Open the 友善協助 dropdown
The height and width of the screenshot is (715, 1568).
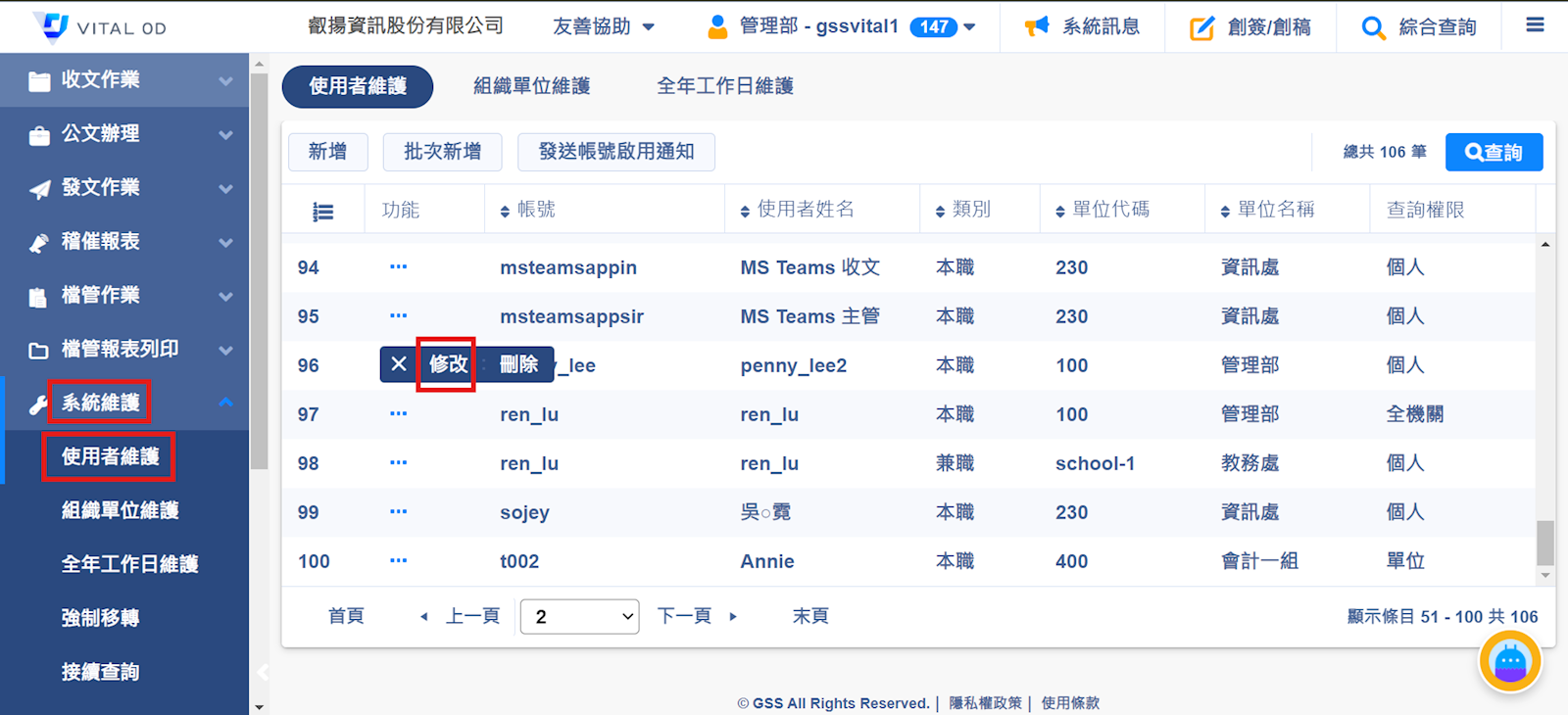[604, 26]
